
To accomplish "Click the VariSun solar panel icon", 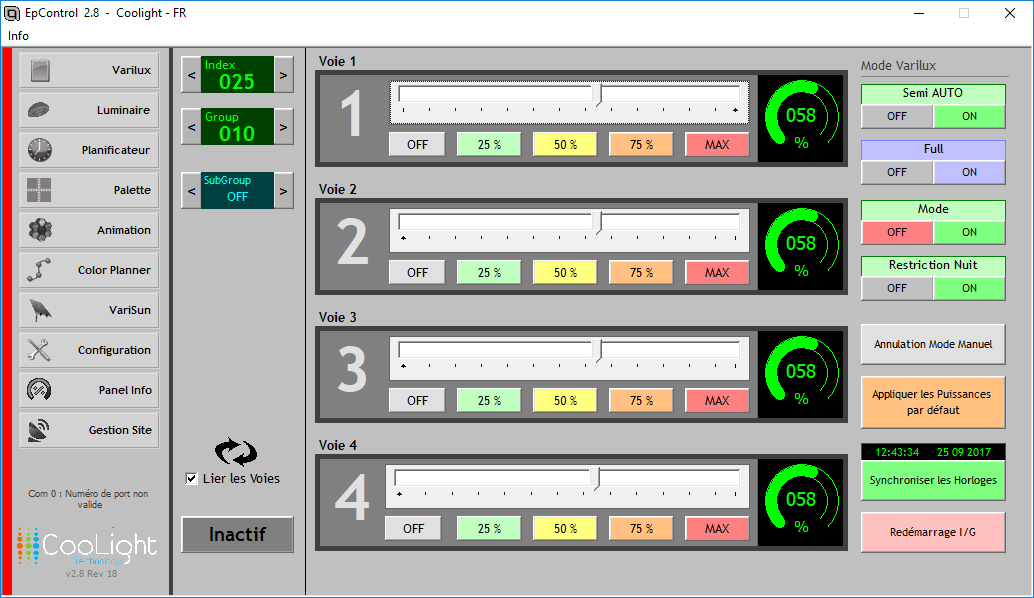I will click(40, 310).
